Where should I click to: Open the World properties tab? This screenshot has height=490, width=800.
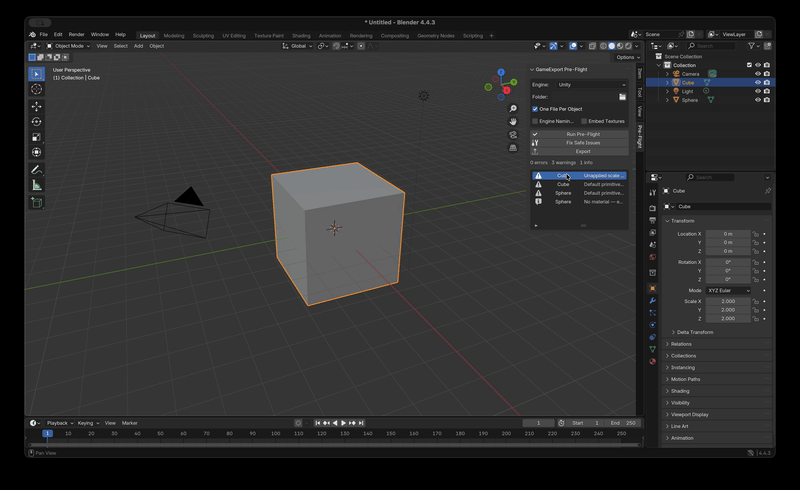coord(653,257)
